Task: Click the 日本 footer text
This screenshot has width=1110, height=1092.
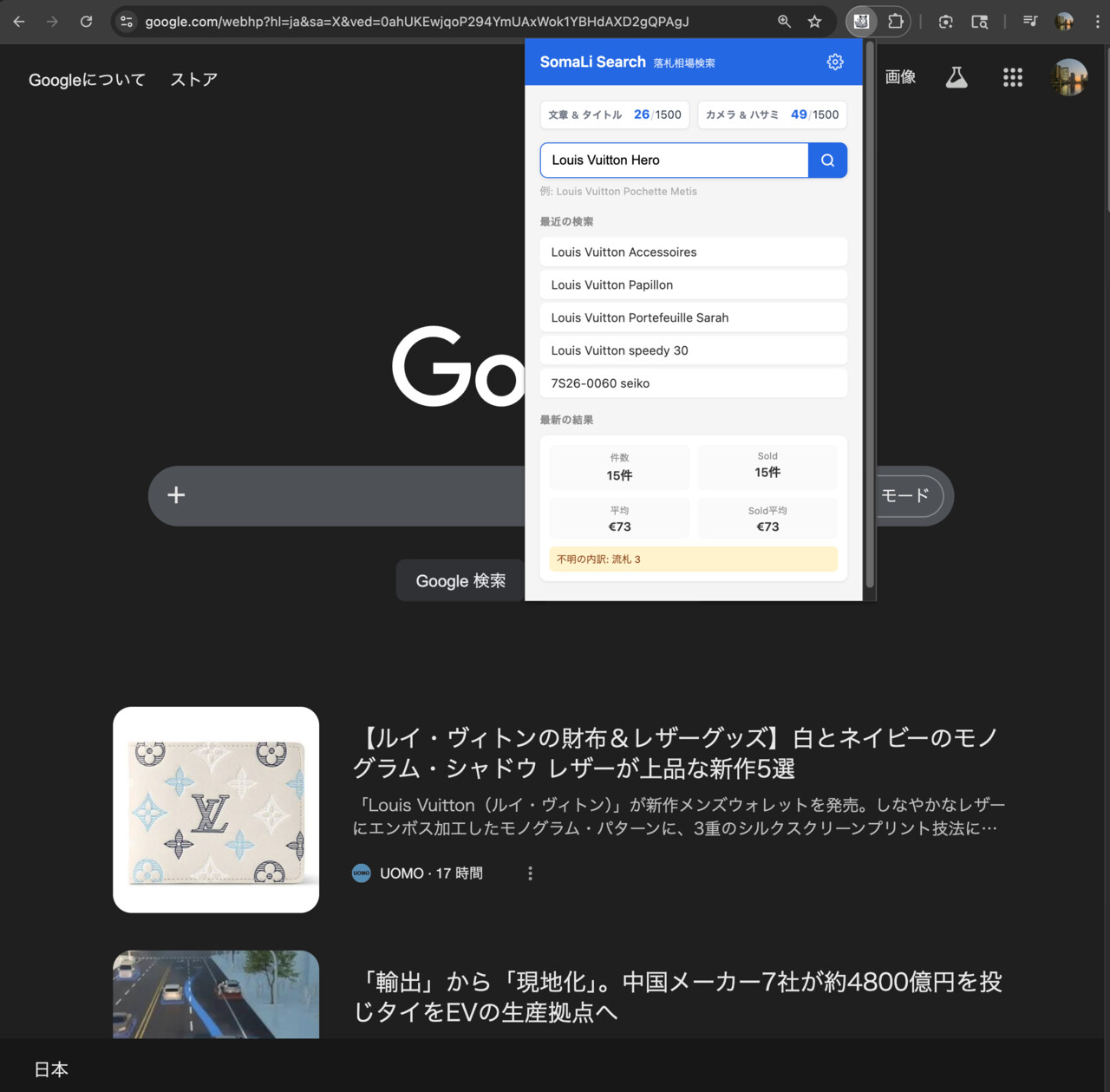Action: click(x=51, y=1069)
